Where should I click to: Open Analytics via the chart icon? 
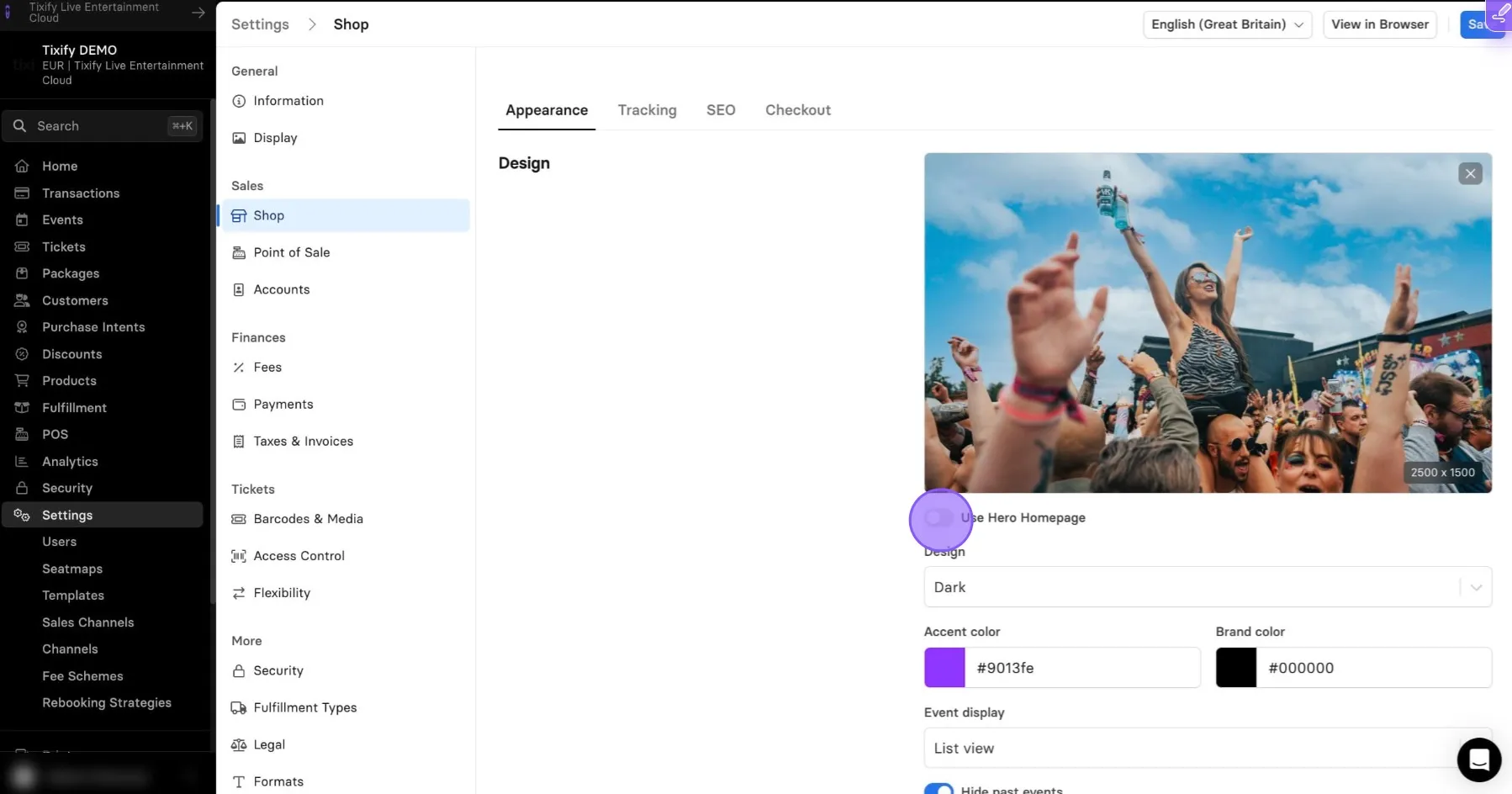(22, 462)
